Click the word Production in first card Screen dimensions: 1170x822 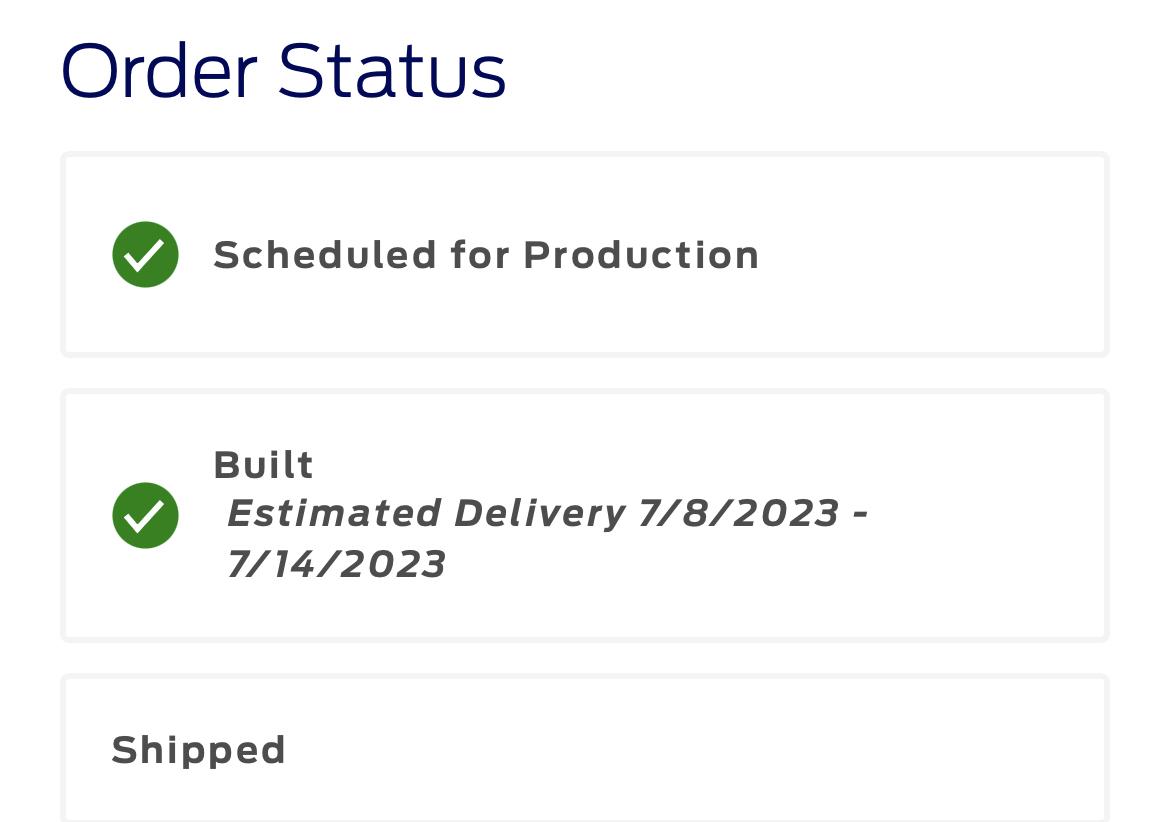[642, 255]
